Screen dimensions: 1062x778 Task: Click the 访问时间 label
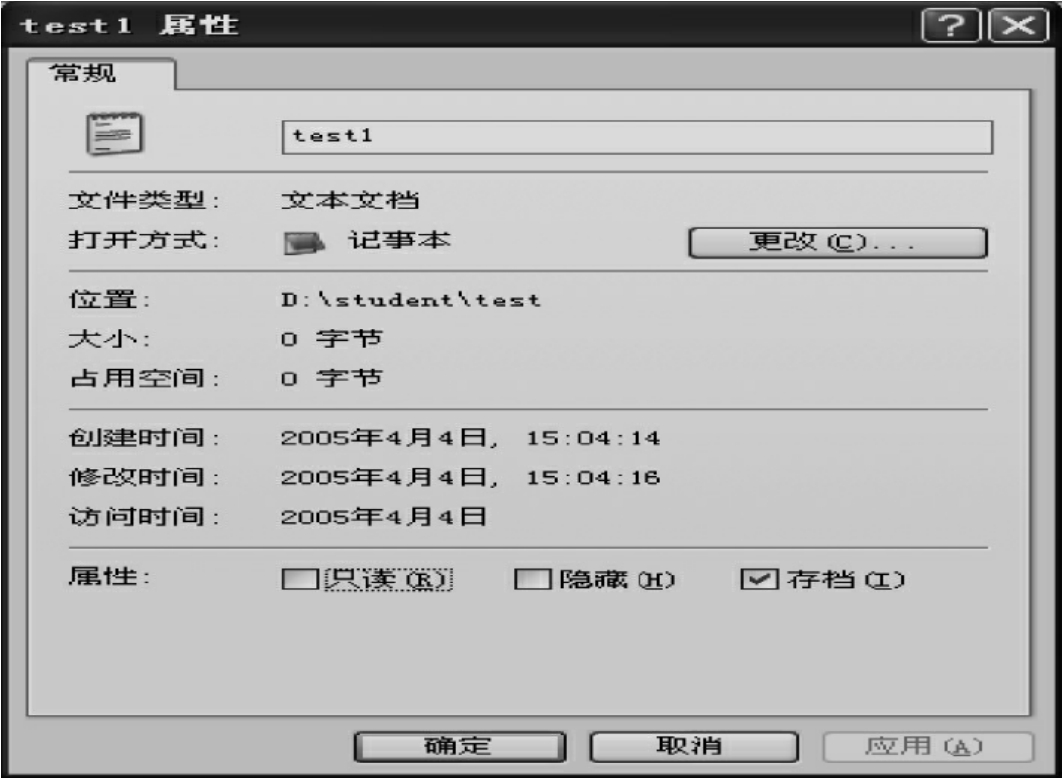144,516
